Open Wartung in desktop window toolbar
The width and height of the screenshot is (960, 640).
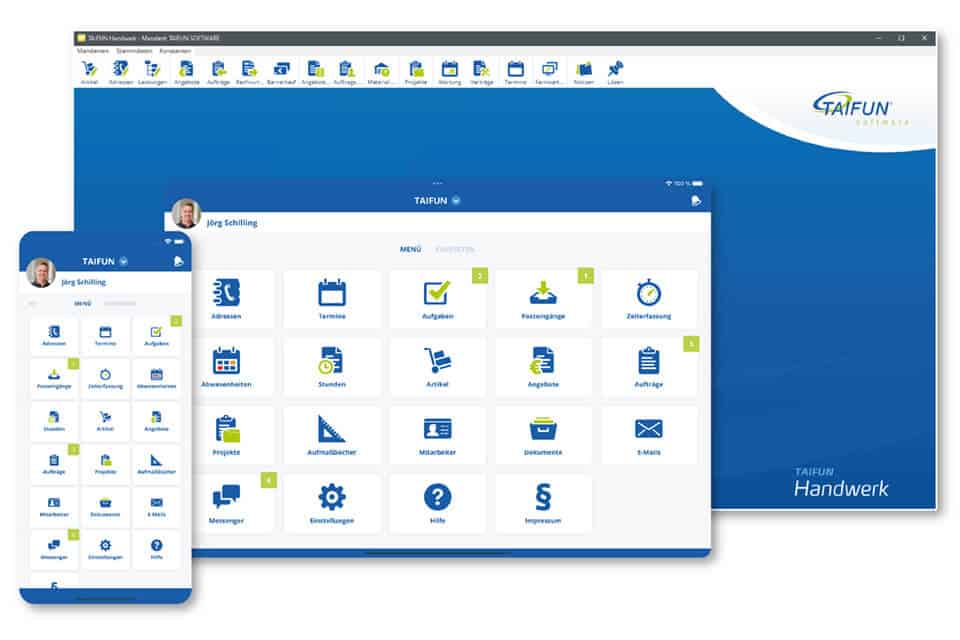click(x=449, y=72)
